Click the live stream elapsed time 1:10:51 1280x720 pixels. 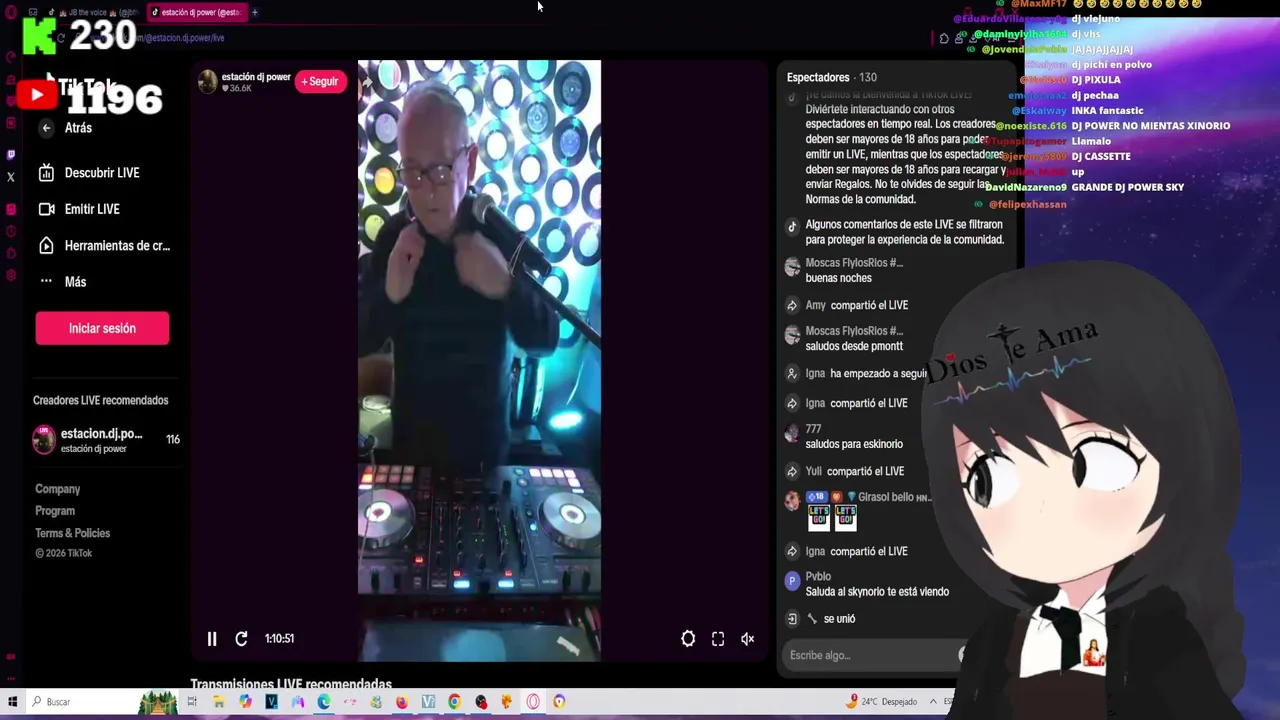(x=279, y=639)
